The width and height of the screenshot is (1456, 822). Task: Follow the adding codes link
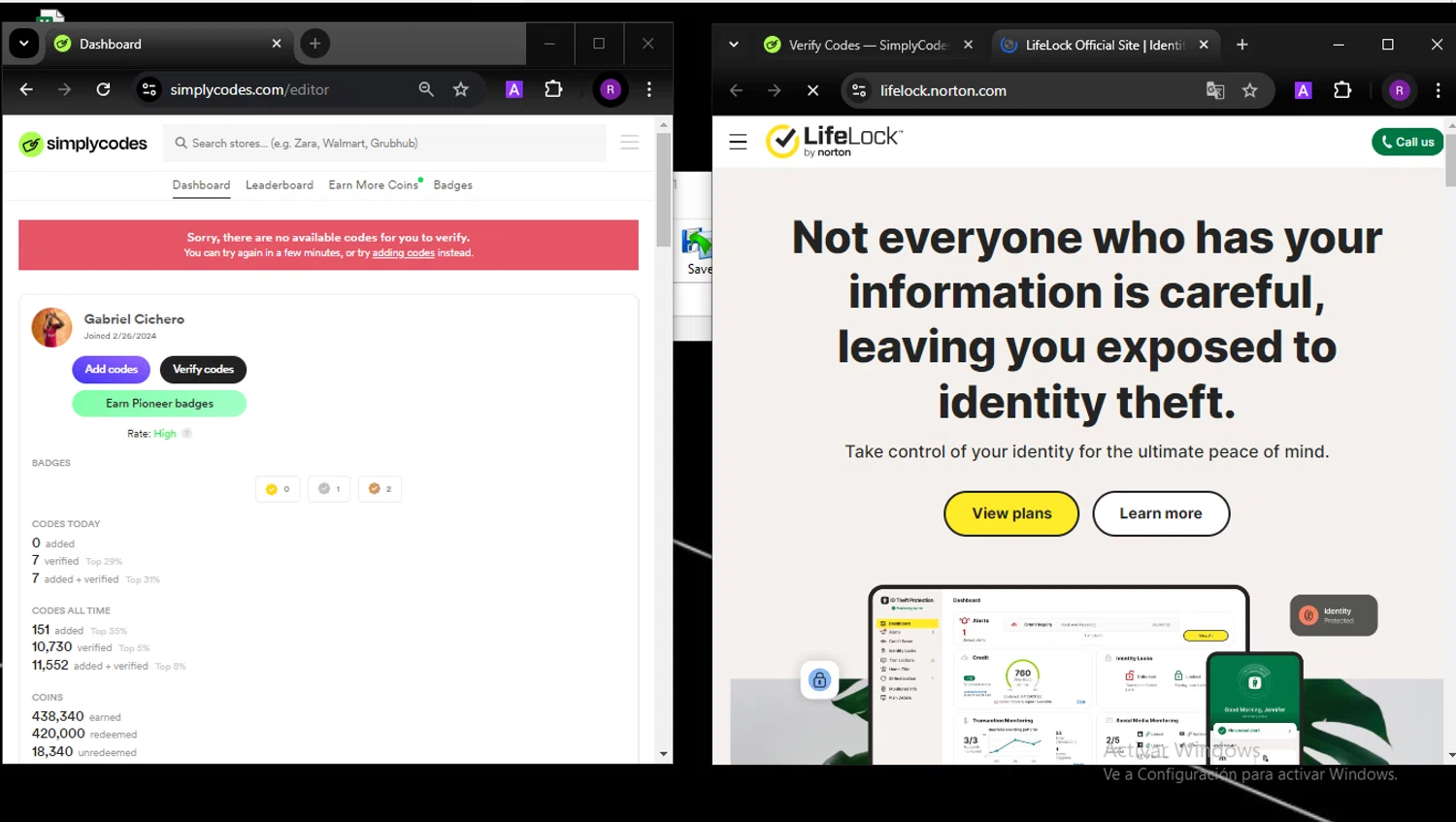(x=403, y=253)
